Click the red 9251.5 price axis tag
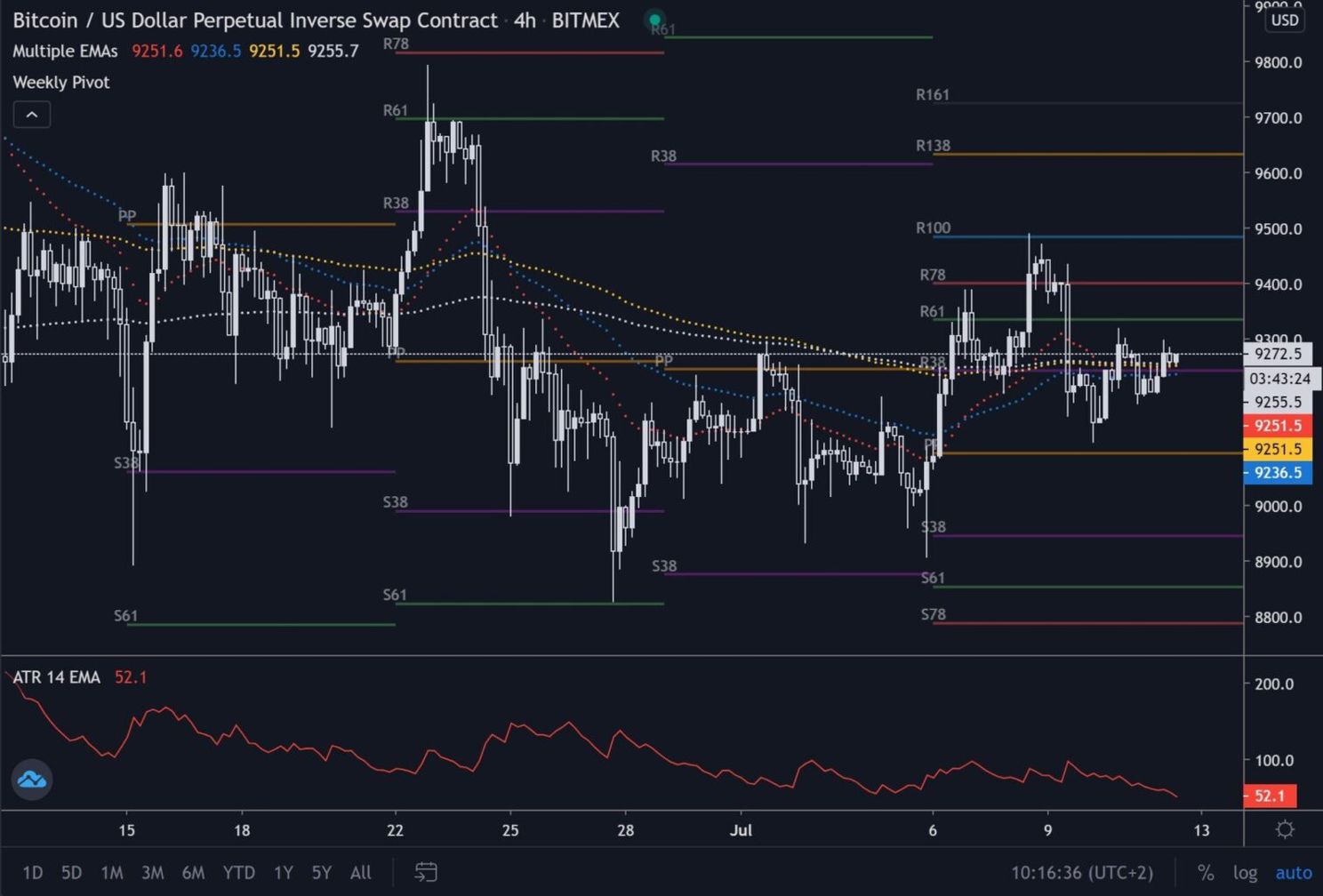 click(x=1278, y=426)
